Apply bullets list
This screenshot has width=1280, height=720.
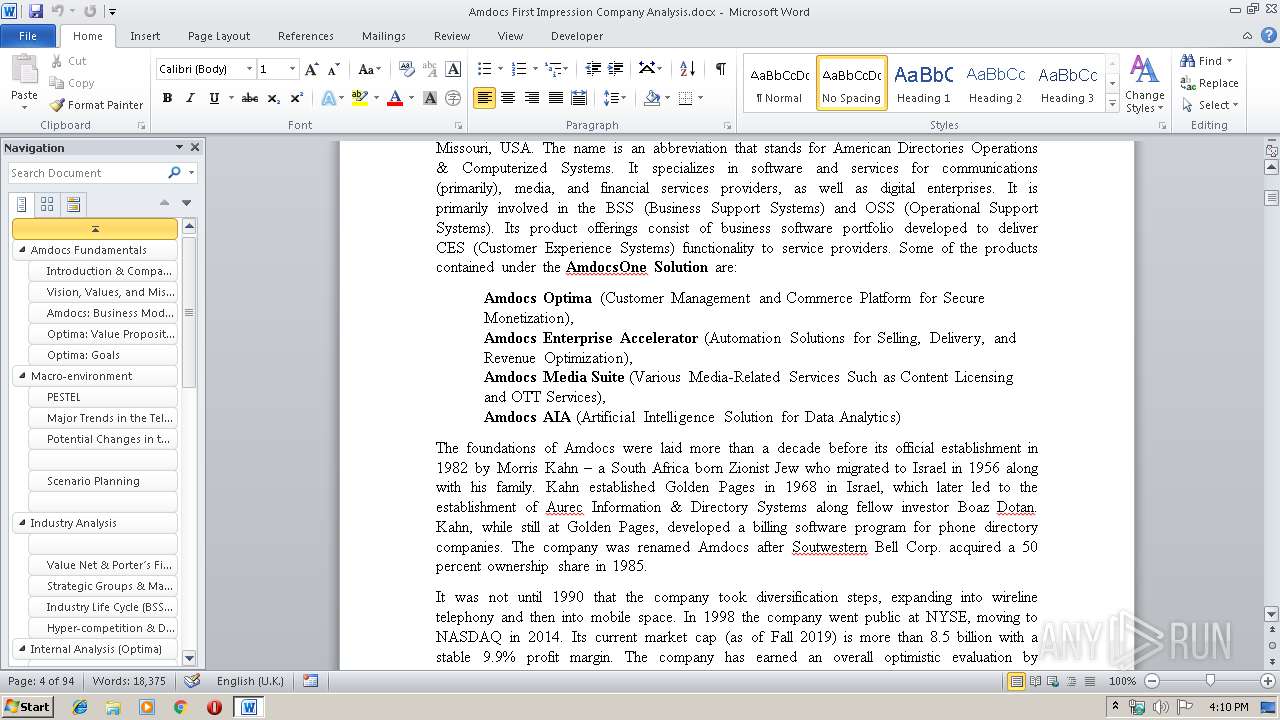[x=484, y=69]
